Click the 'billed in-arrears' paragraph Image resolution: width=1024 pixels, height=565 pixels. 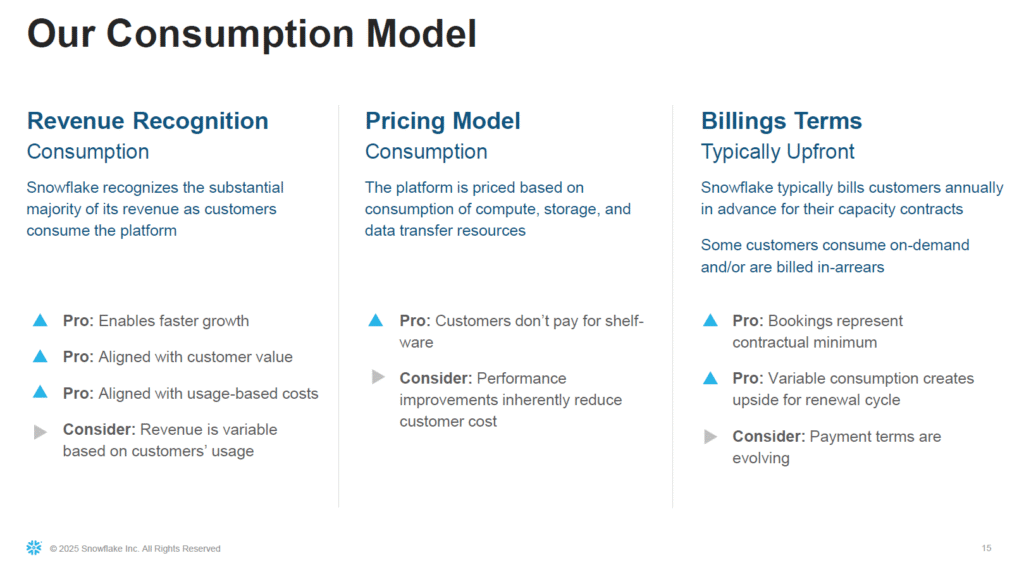click(835, 256)
